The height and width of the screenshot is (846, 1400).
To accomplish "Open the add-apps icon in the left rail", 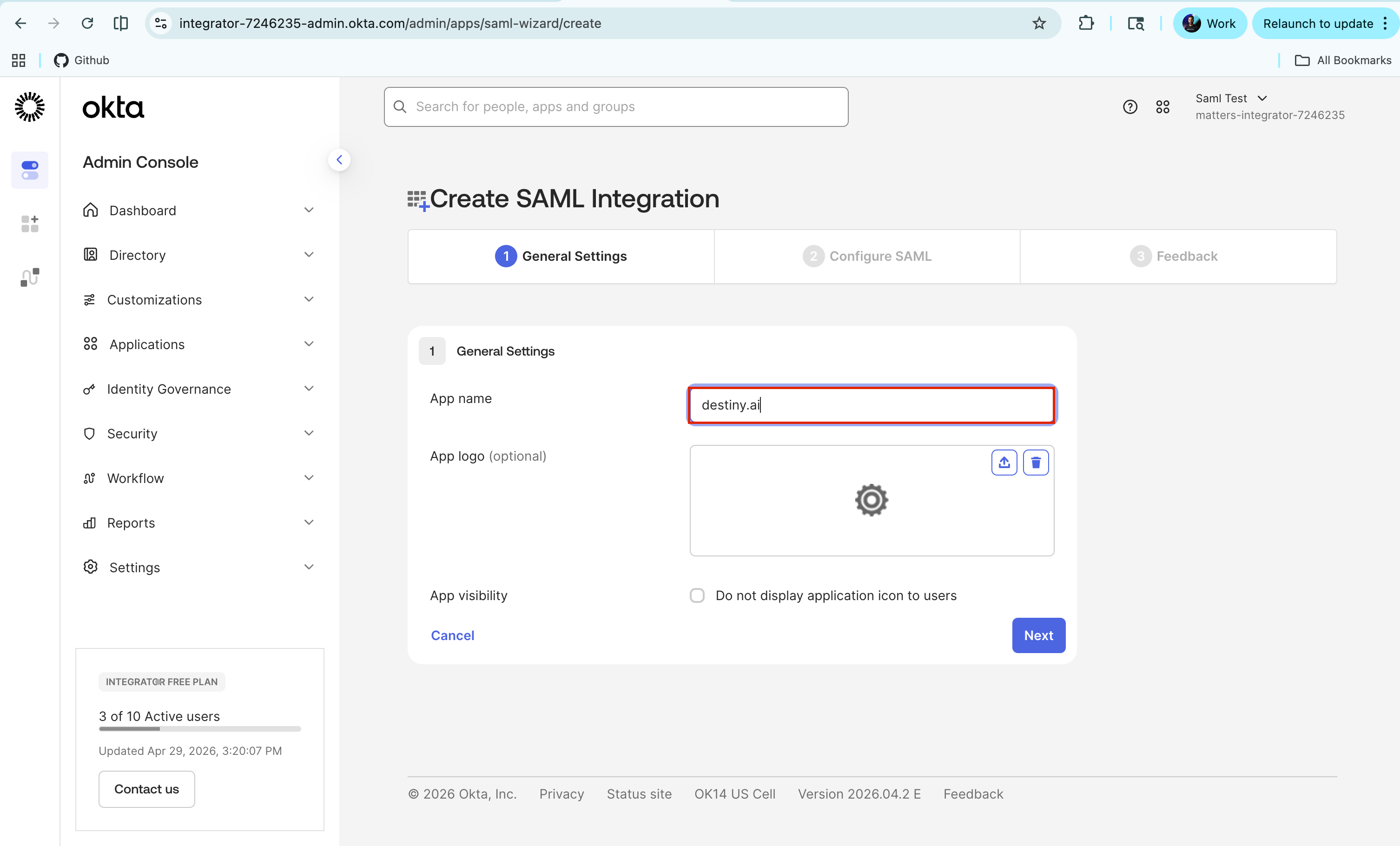I will pyautogui.click(x=30, y=223).
